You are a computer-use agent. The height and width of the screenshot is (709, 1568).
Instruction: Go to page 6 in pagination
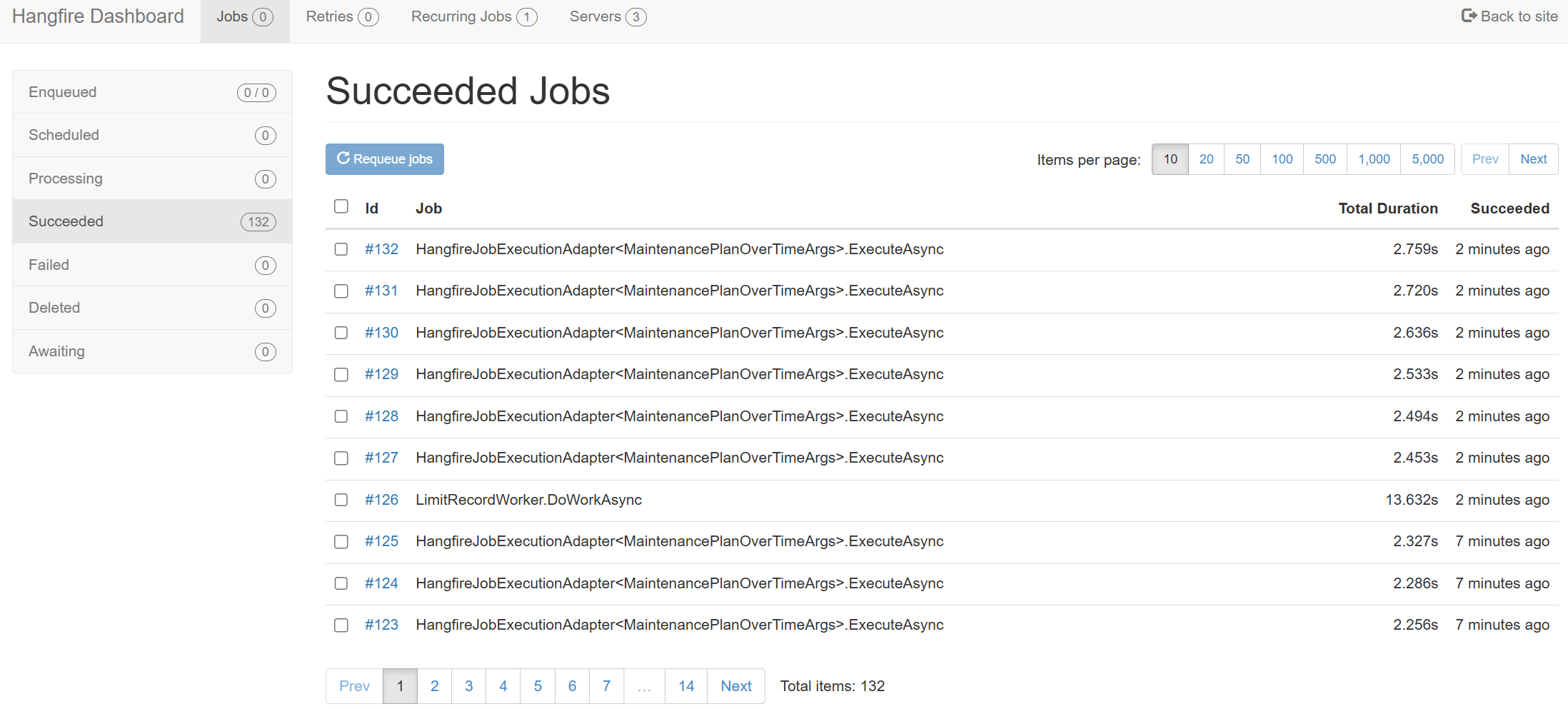pos(573,686)
